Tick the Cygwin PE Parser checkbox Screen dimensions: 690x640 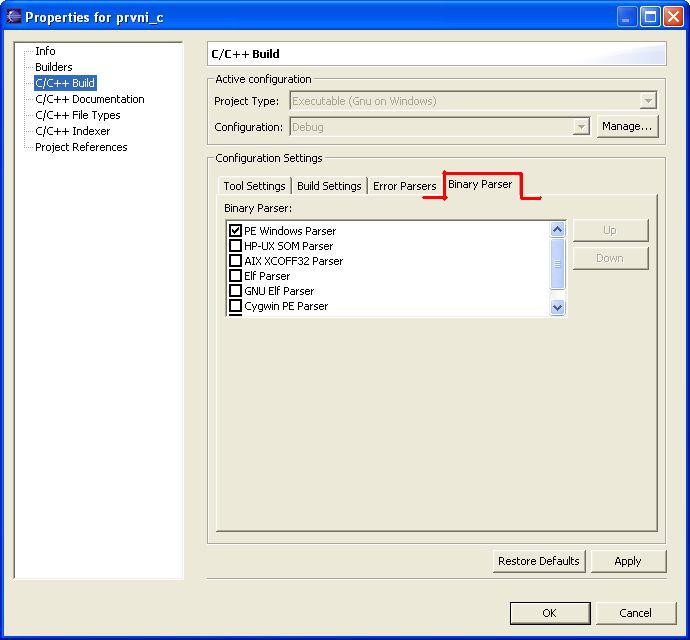[236, 306]
